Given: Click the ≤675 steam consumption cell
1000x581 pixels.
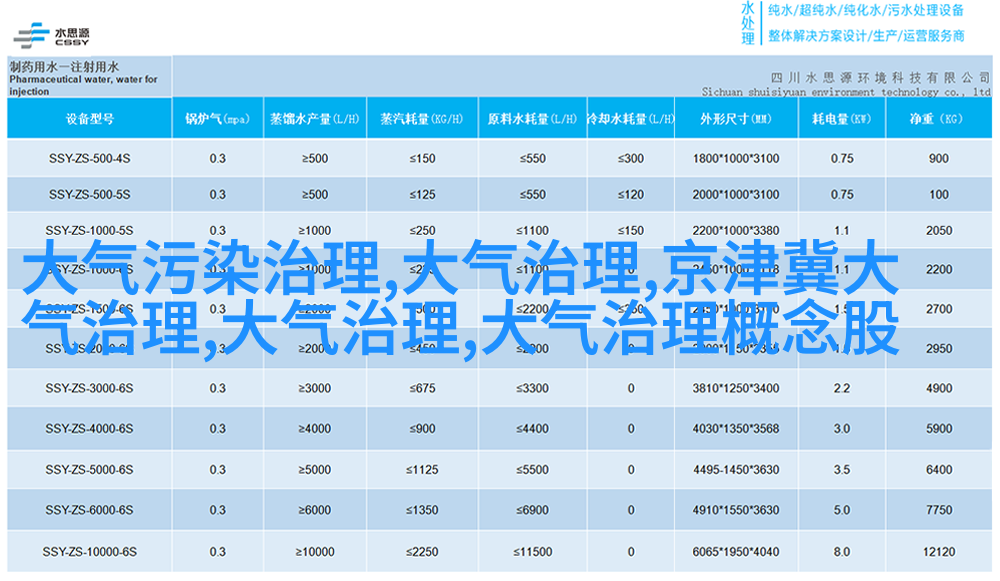Looking at the screenshot, I should coord(422,388).
